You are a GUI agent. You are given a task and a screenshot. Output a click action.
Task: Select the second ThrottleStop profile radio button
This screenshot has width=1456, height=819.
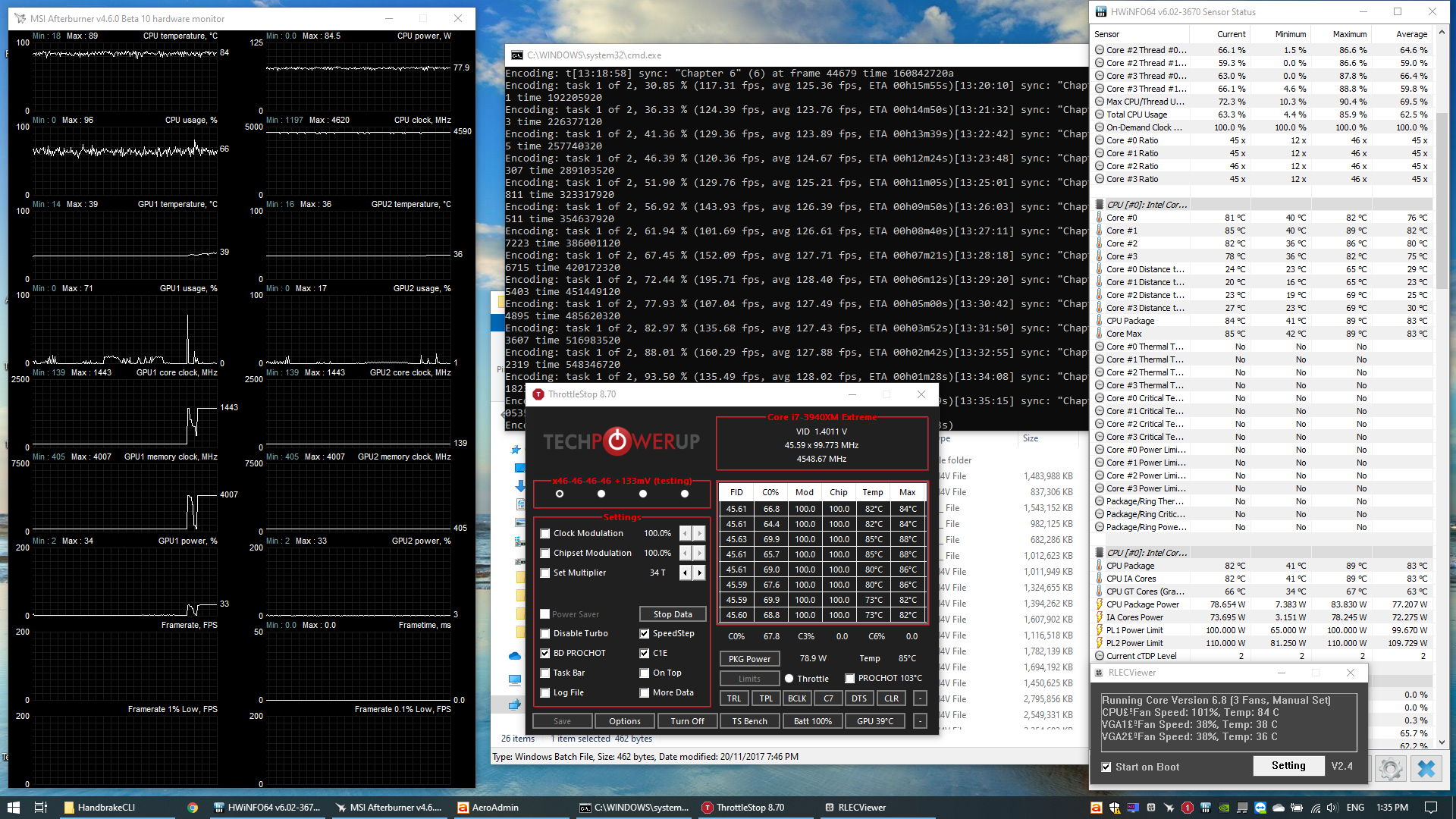click(x=601, y=494)
